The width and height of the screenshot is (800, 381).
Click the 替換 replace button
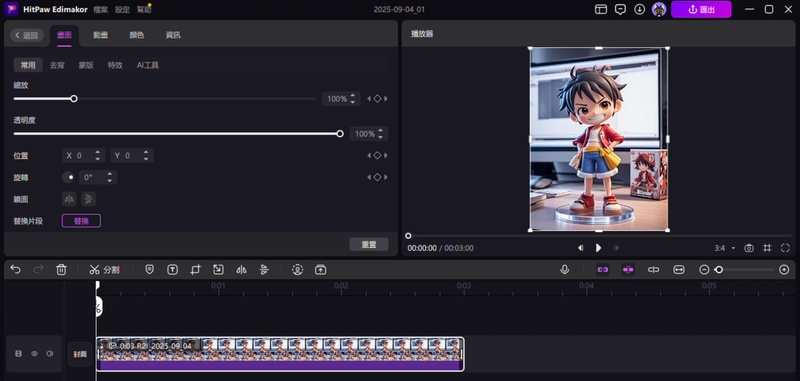81,221
